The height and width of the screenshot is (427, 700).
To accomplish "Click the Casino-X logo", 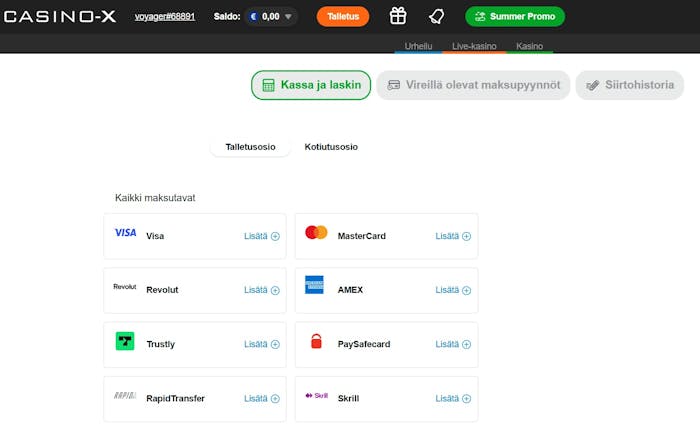I will coord(60,17).
